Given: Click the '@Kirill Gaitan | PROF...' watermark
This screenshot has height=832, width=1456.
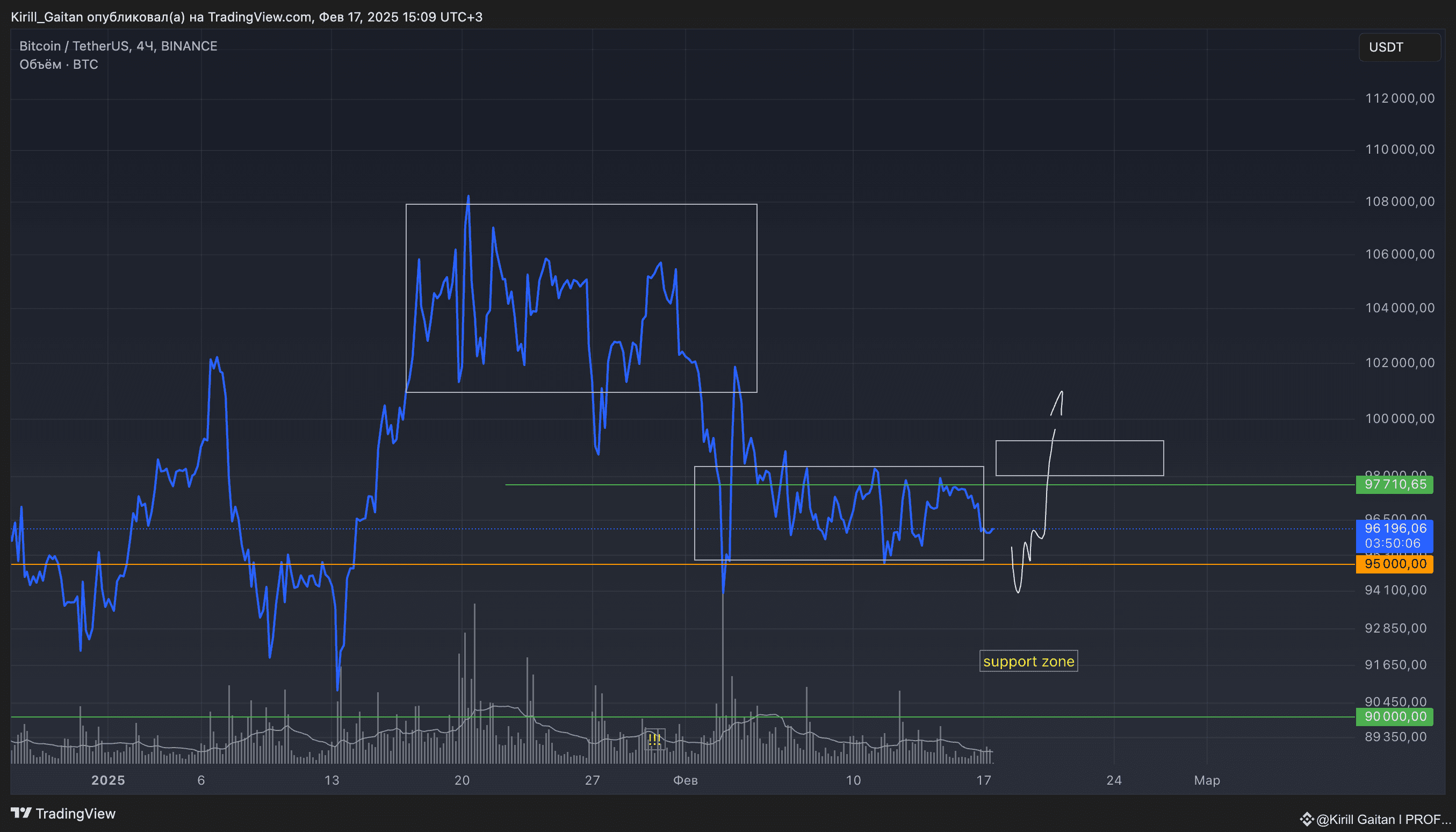Looking at the screenshot, I should tap(1385, 820).
